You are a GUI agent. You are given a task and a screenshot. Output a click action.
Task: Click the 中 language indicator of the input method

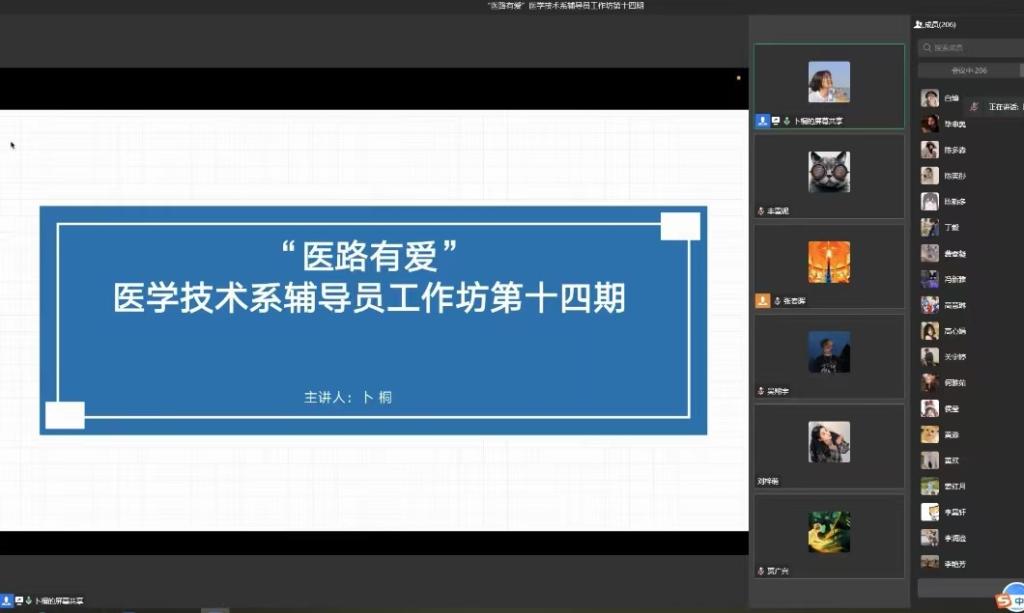tap(1017, 601)
